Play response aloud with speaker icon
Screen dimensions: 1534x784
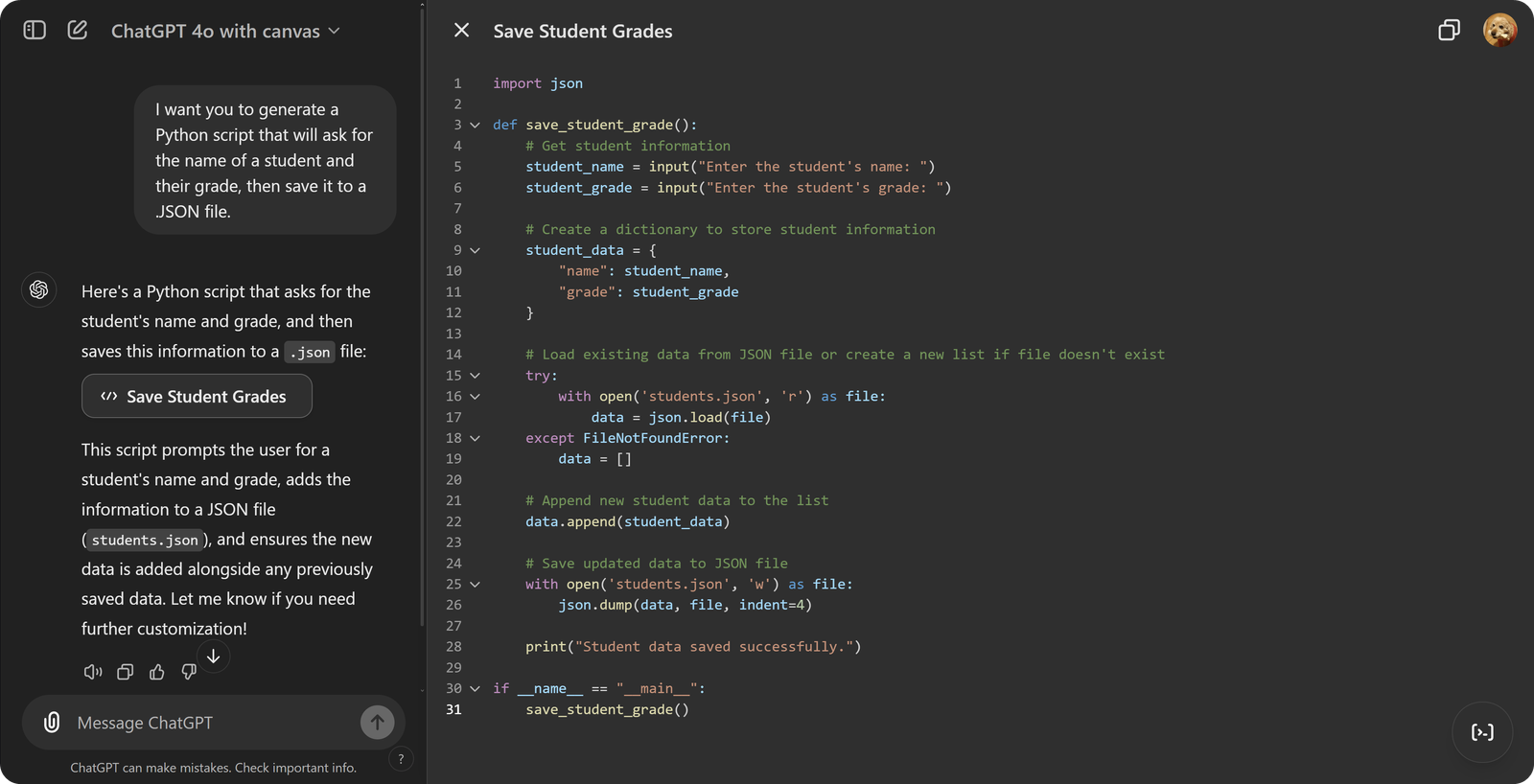[93, 672]
